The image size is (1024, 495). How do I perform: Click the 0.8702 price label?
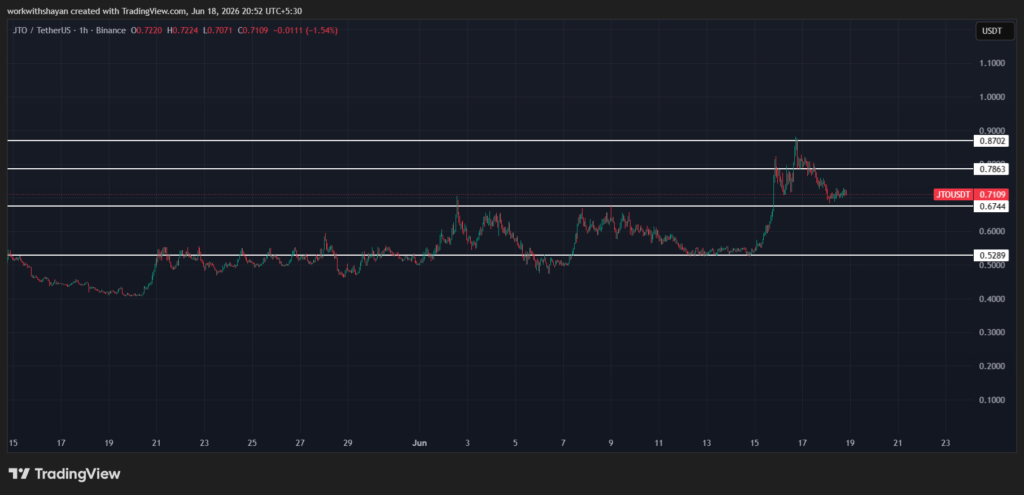tap(991, 140)
